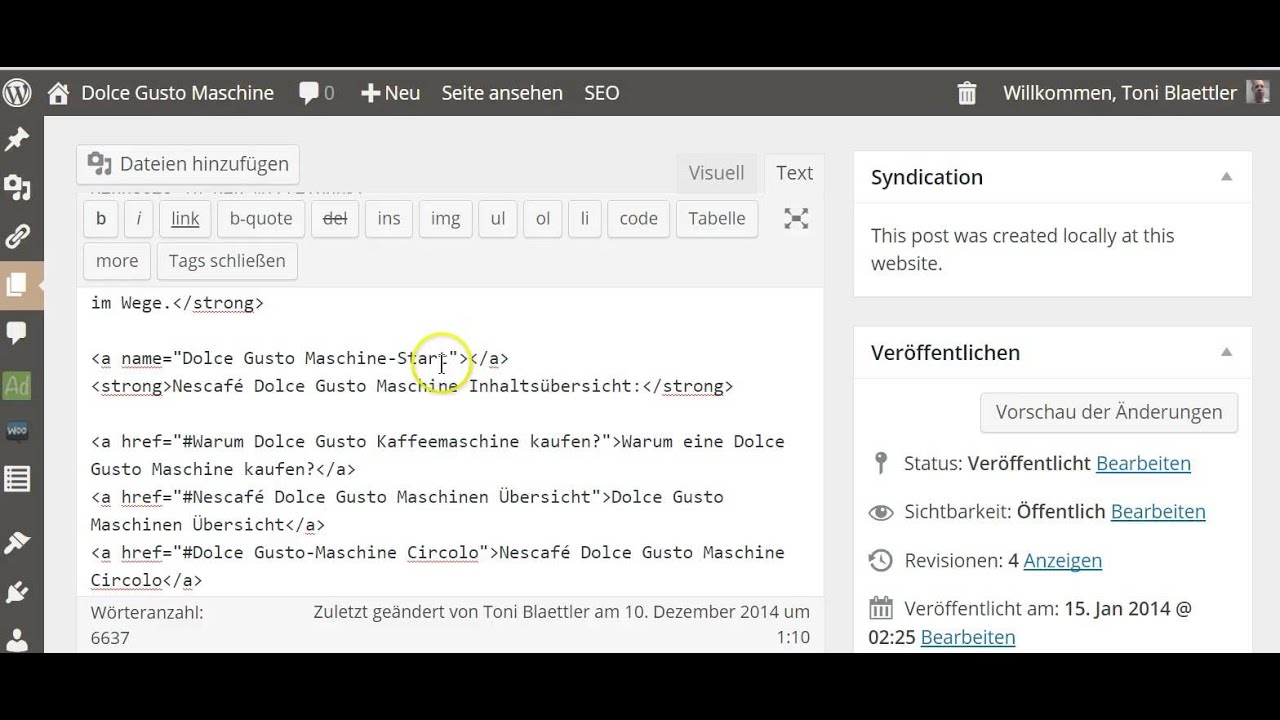Image resolution: width=1280 pixels, height=720 pixels.
Task: Click Bearbeiten link next to Sichtbarkeit
Action: [x=1158, y=511]
